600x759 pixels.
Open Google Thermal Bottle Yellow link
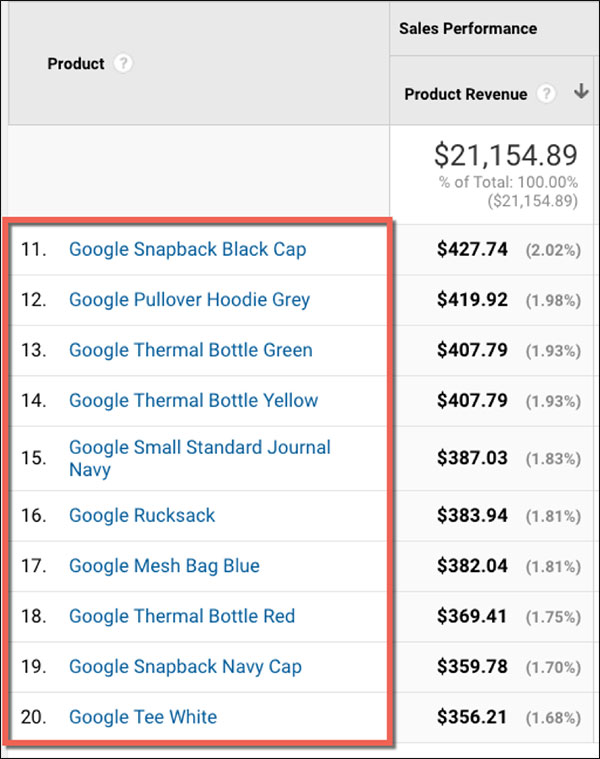[x=193, y=400]
